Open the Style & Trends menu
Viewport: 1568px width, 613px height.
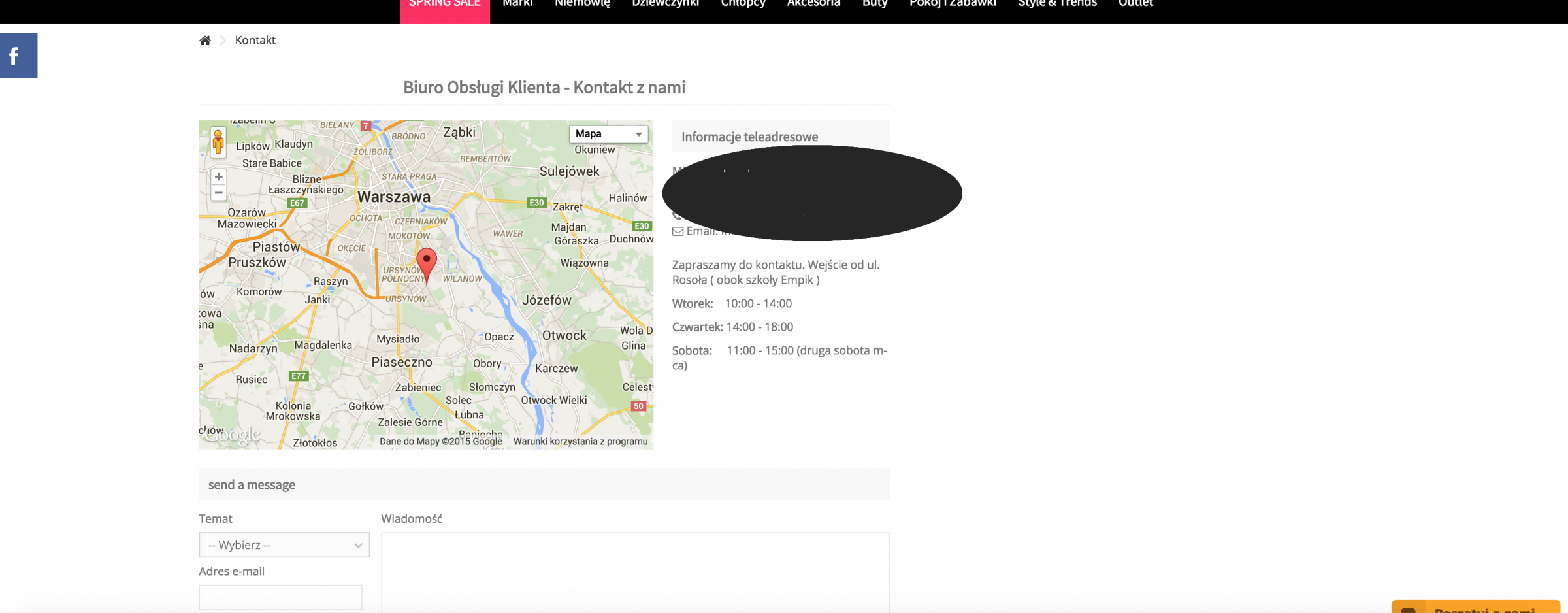point(1057,4)
